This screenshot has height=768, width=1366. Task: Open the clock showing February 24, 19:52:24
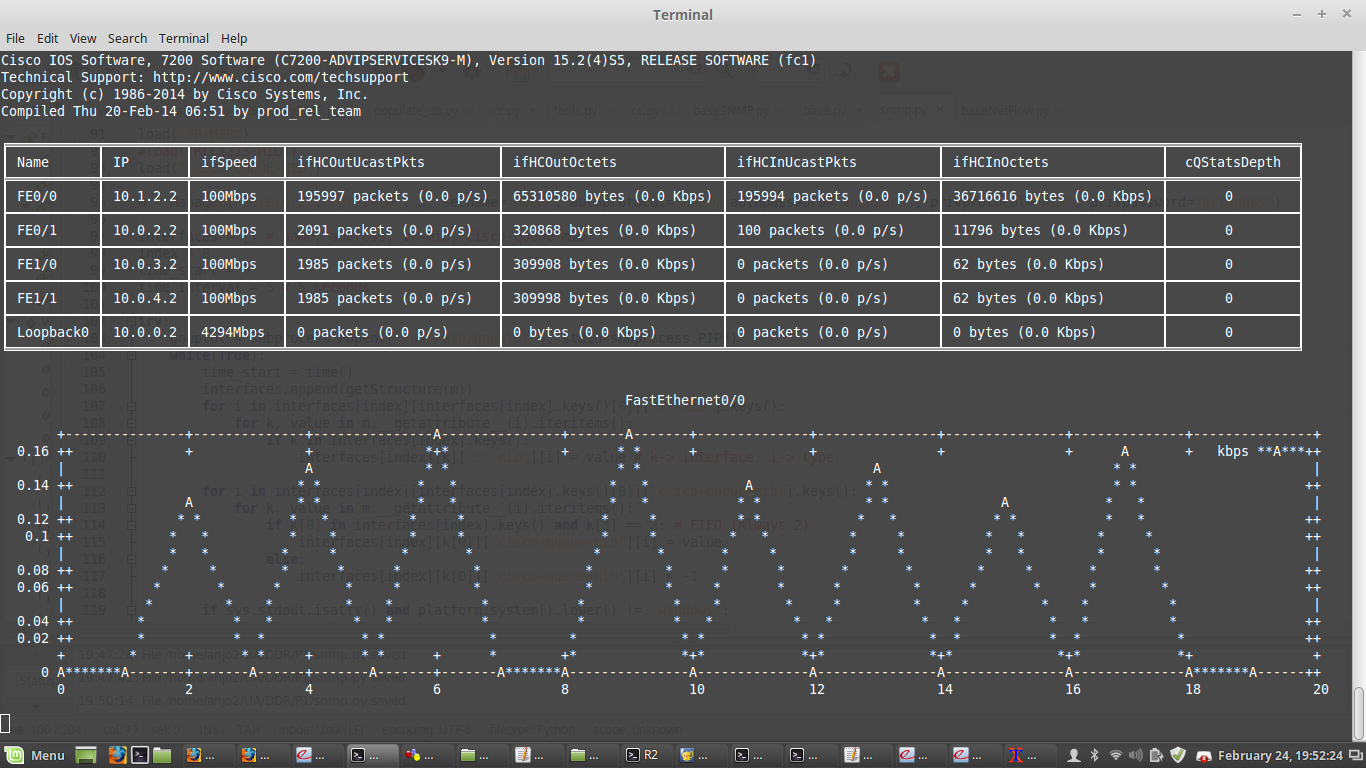pos(1281,755)
